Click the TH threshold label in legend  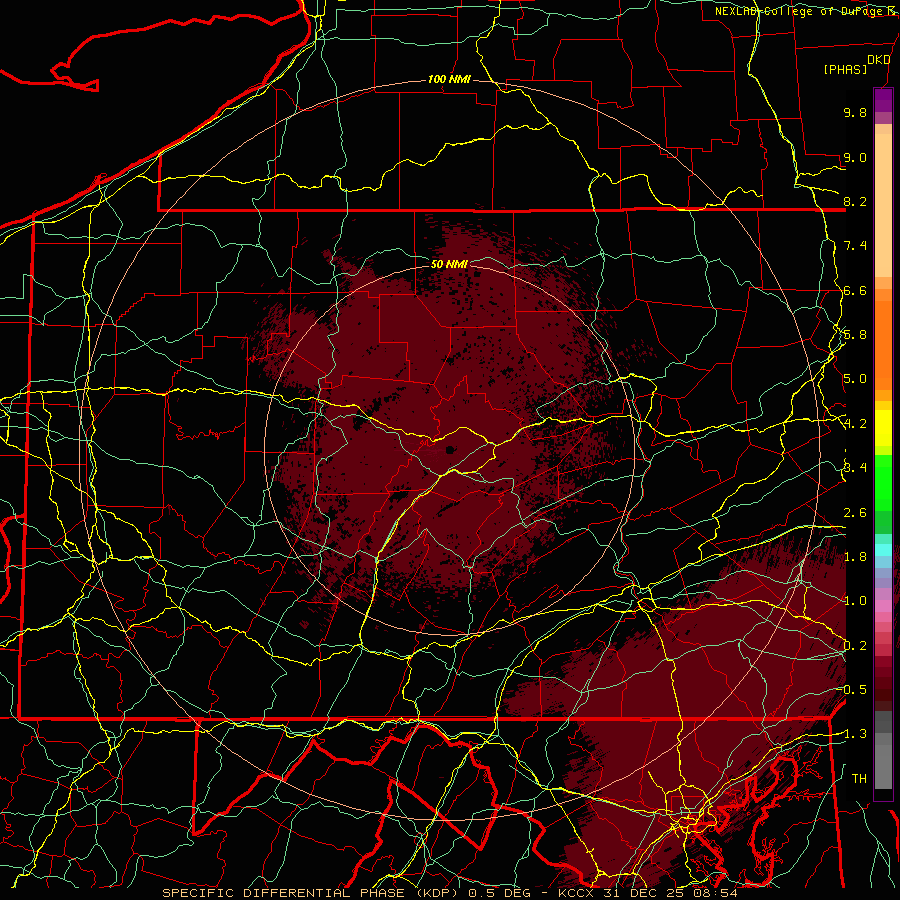[x=859, y=779]
